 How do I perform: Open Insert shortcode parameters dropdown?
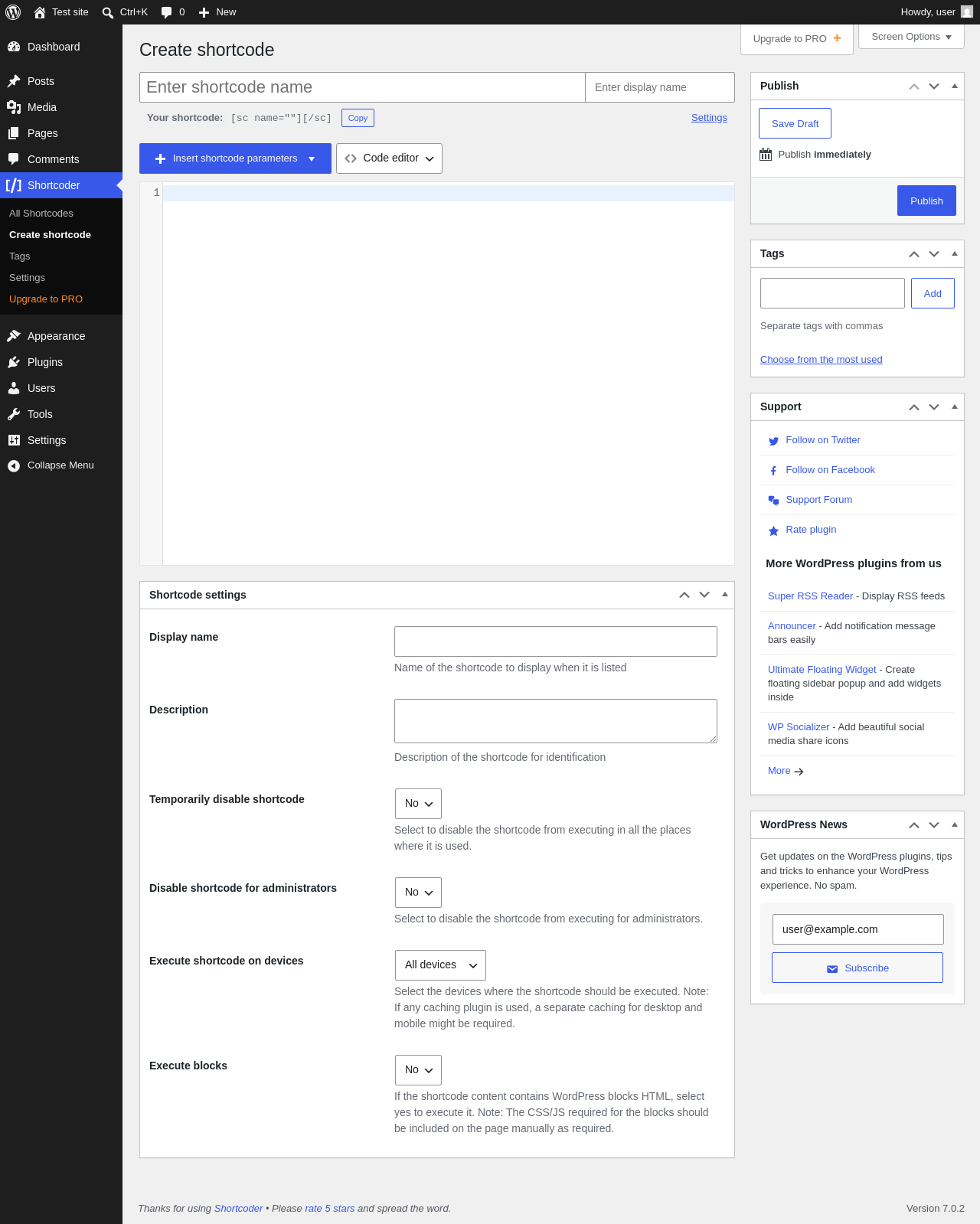click(x=235, y=158)
